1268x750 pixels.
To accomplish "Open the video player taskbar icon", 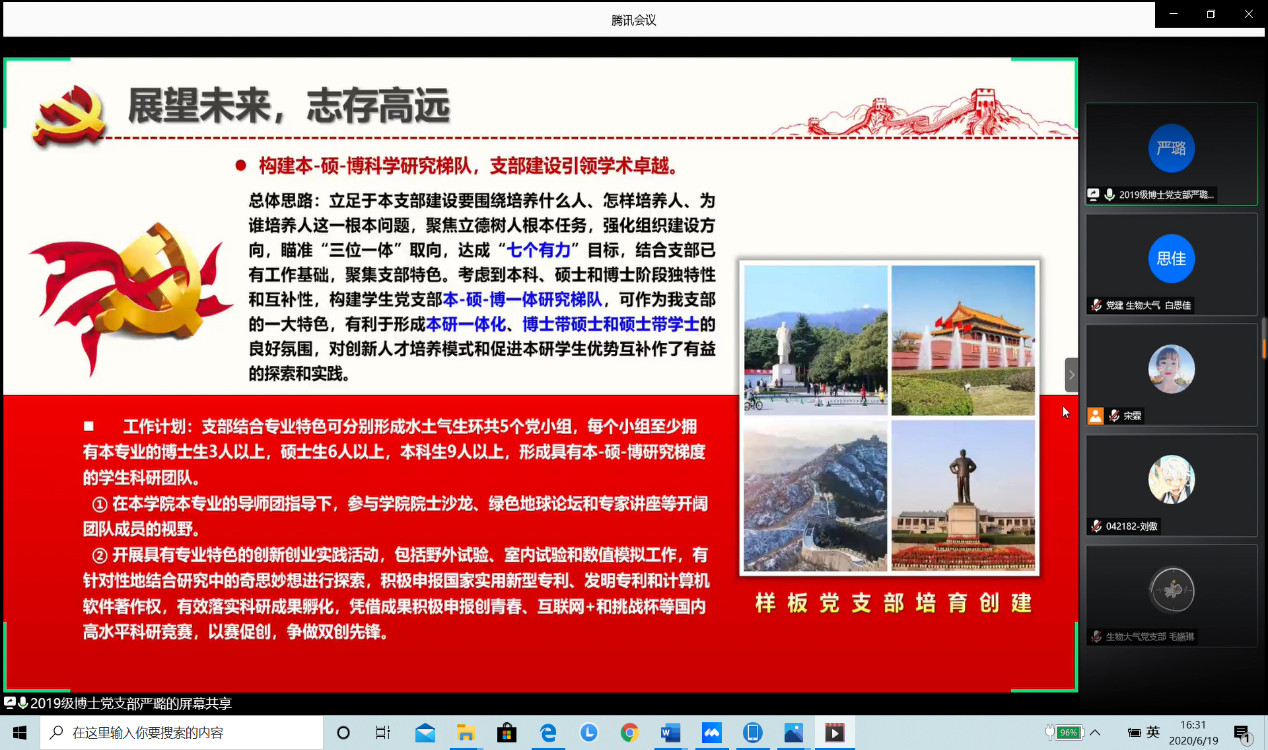I will pos(834,733).
